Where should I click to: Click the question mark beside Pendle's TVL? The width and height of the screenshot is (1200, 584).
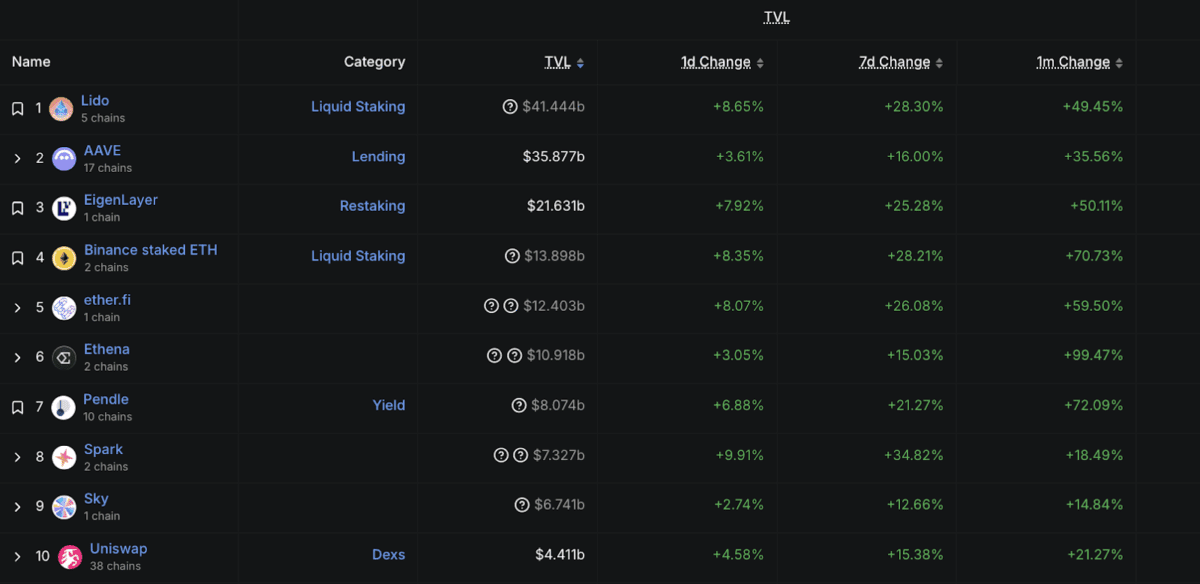coord(519,405)
